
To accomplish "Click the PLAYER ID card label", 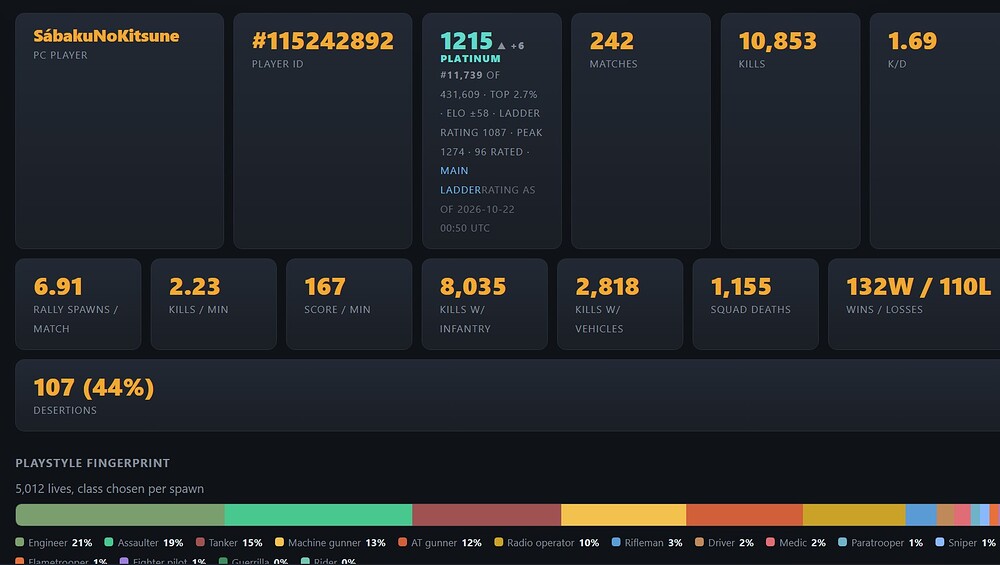I will point(277,64).
